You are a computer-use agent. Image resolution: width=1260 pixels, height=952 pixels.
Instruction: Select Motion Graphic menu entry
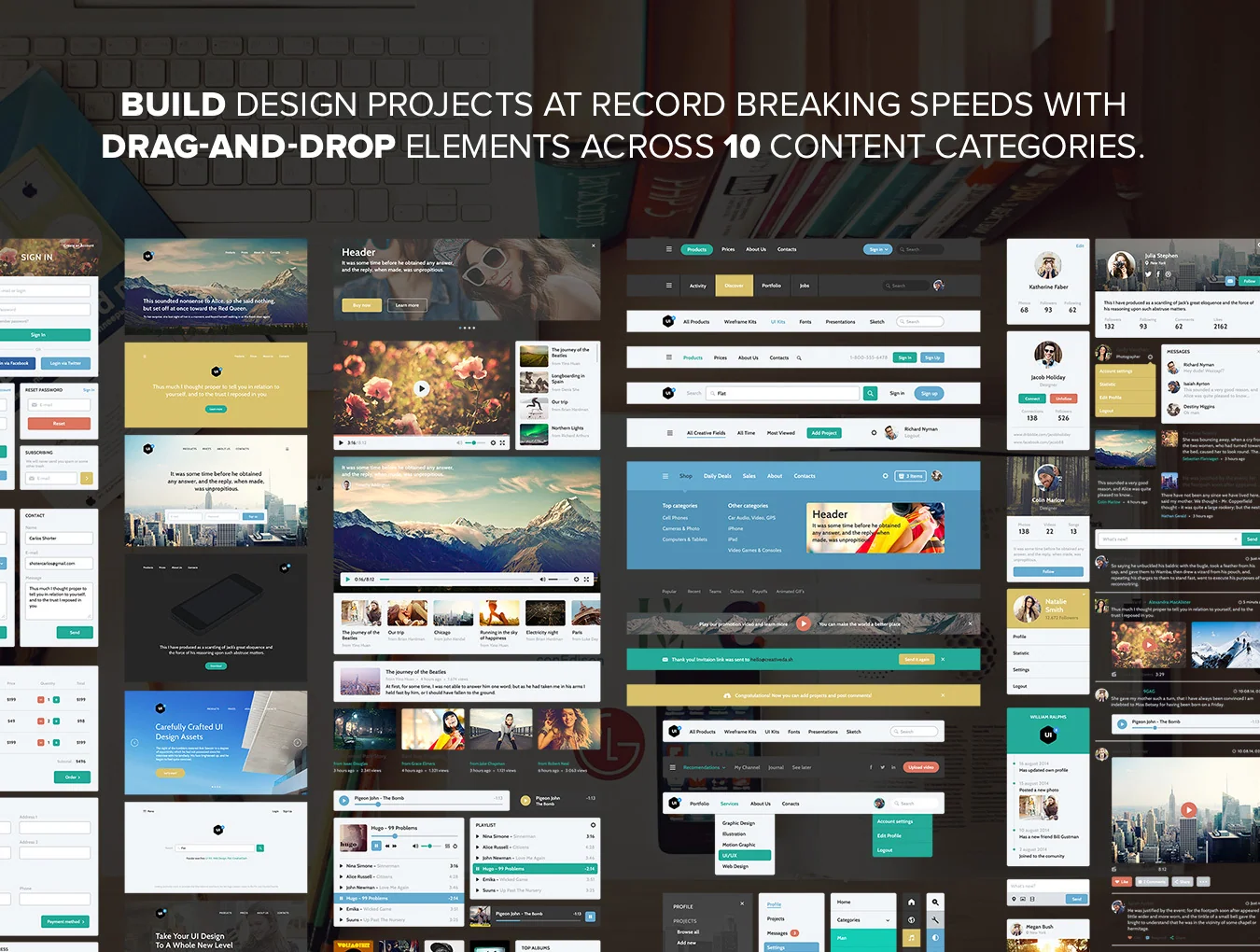(739, 845)
